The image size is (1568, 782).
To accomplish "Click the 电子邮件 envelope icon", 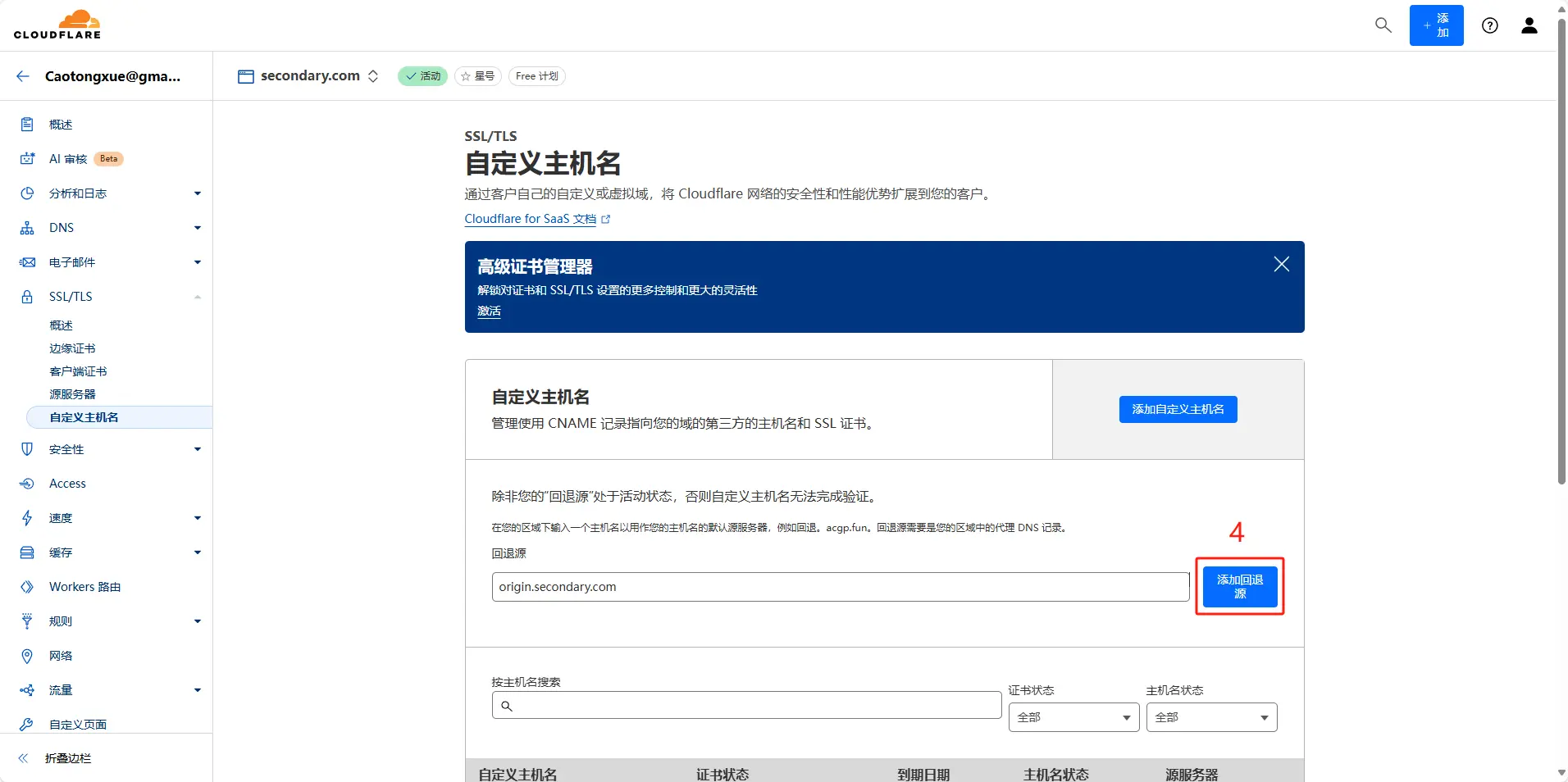I will (27, 262).
